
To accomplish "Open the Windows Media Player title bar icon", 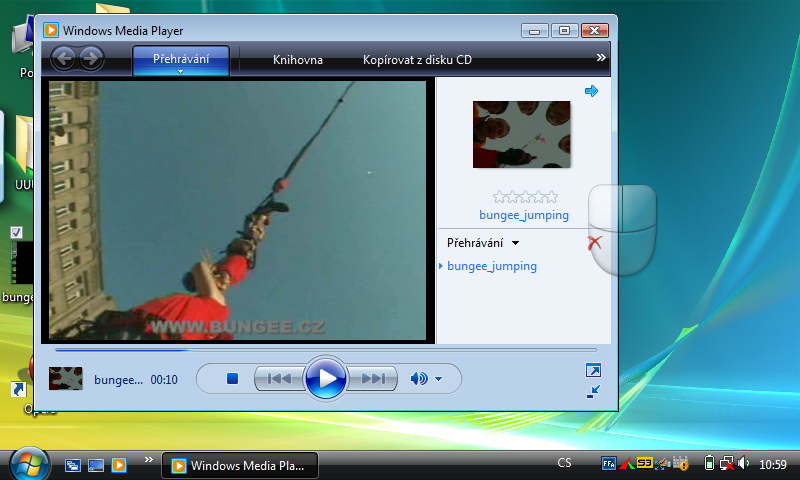I will [51, 30].
